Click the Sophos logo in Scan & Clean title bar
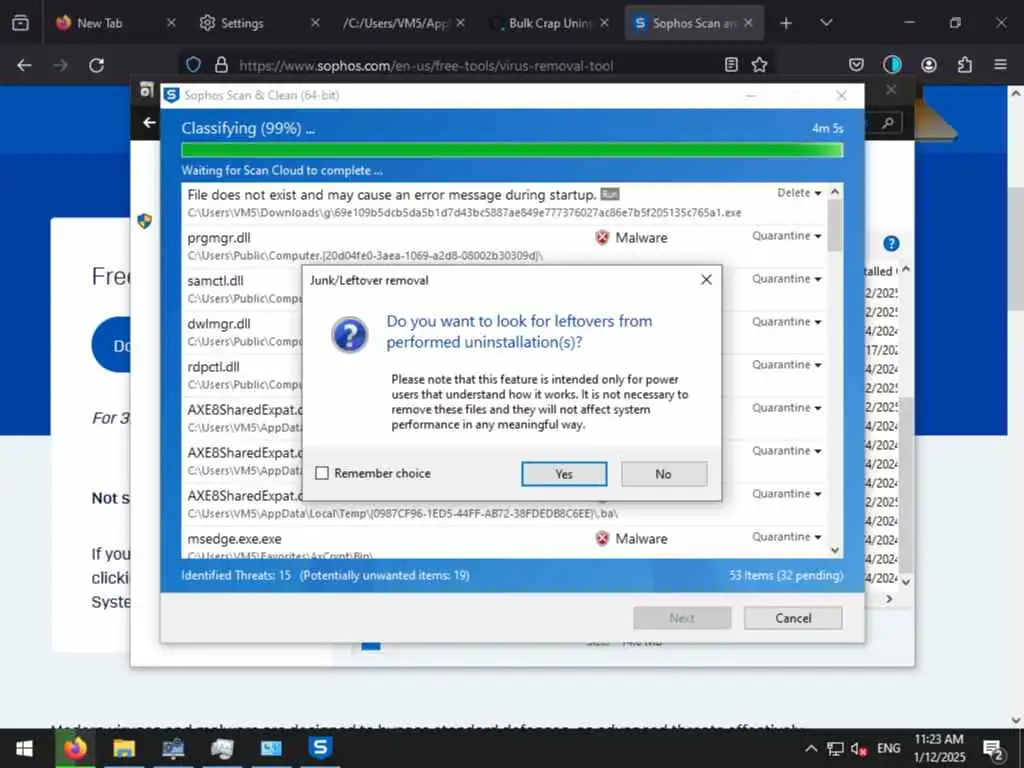Viewport: 1024px width, 768px height. pyautogui.click(x=171, y=95)
